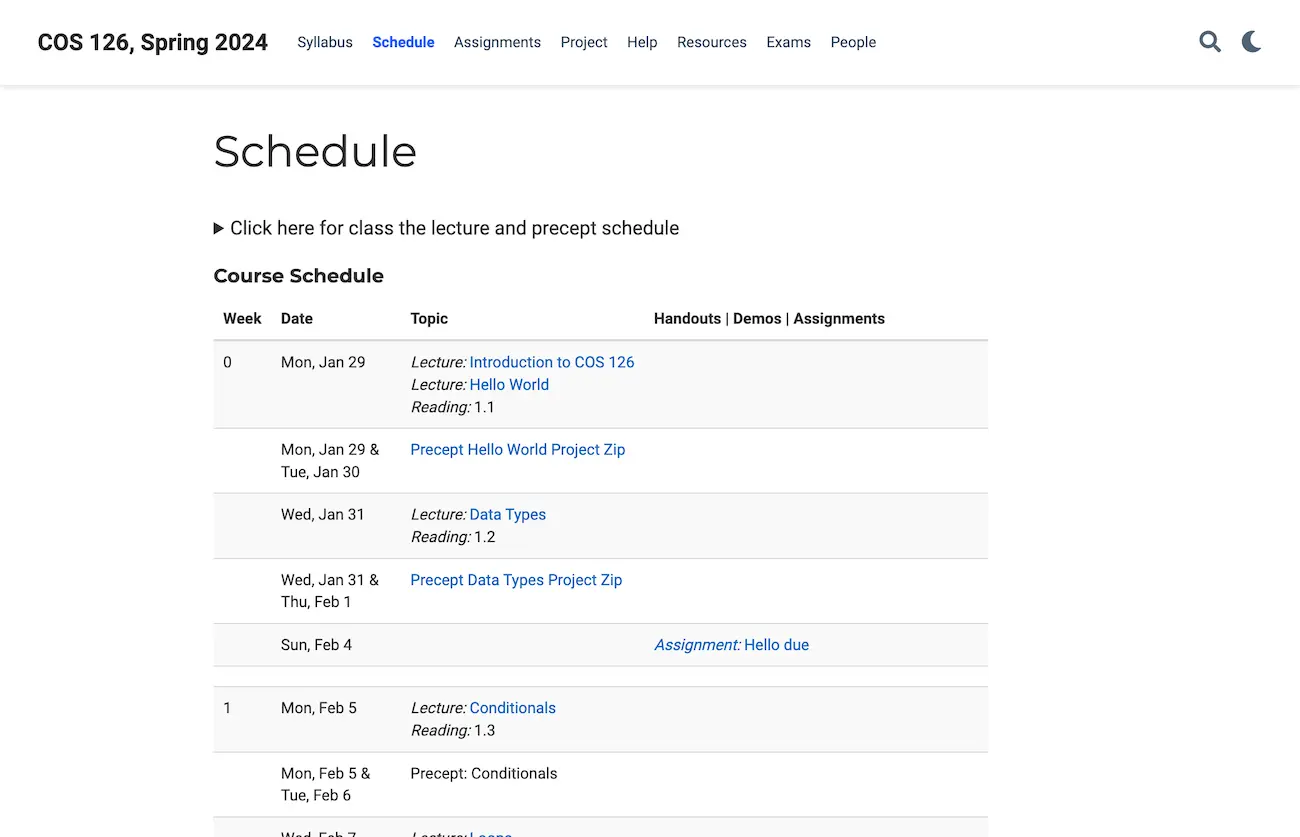Download Precept Hello World Project Zip

517,450
